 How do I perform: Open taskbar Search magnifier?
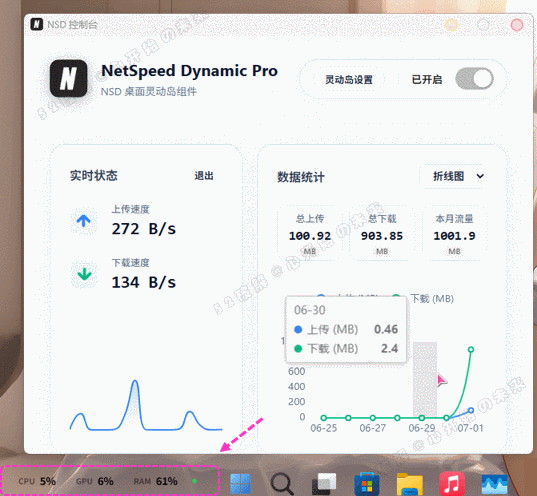click(x=282, y=484)
